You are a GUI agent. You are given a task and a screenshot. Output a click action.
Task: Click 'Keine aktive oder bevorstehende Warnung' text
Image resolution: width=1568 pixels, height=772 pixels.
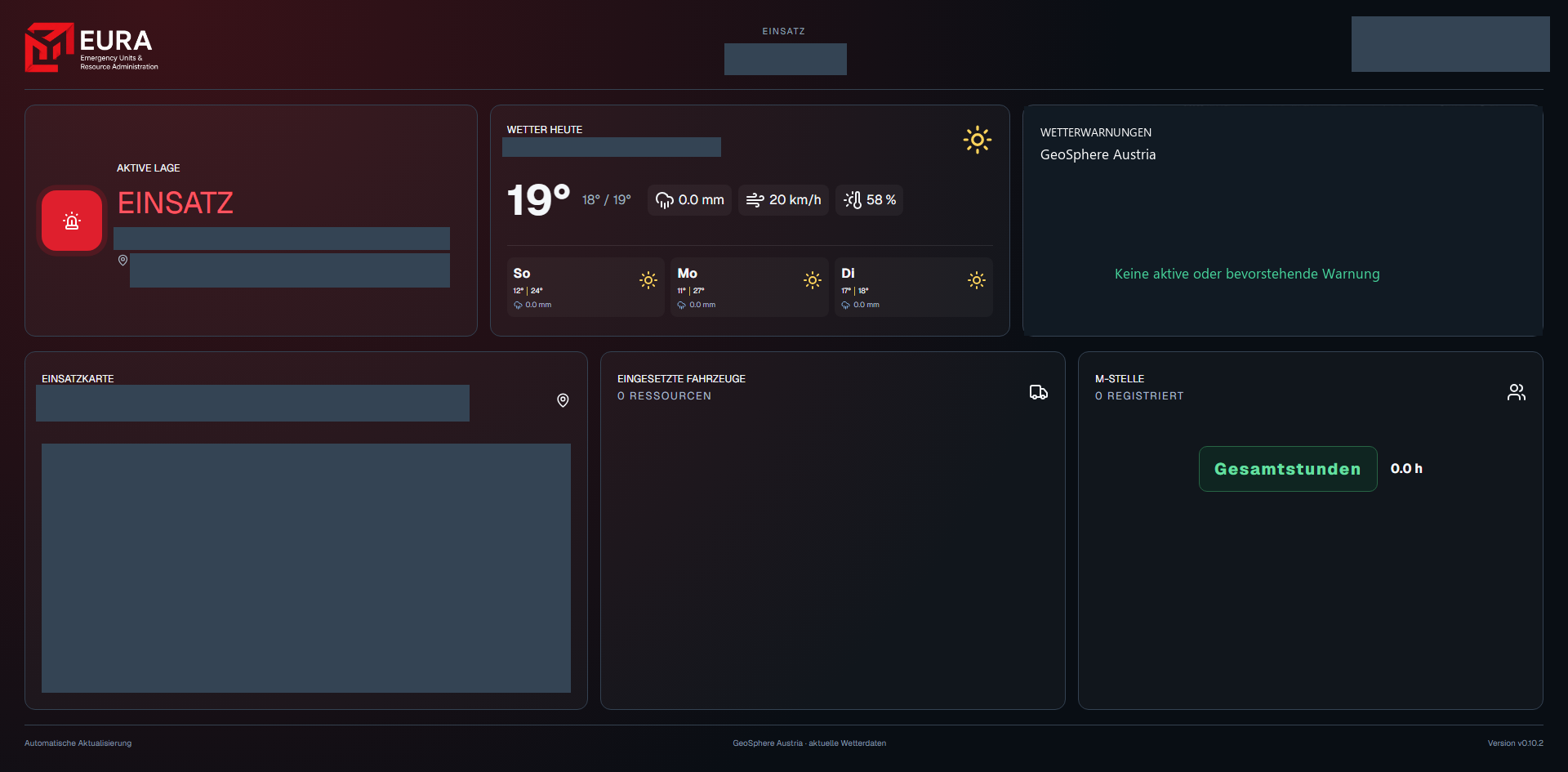1247,274
